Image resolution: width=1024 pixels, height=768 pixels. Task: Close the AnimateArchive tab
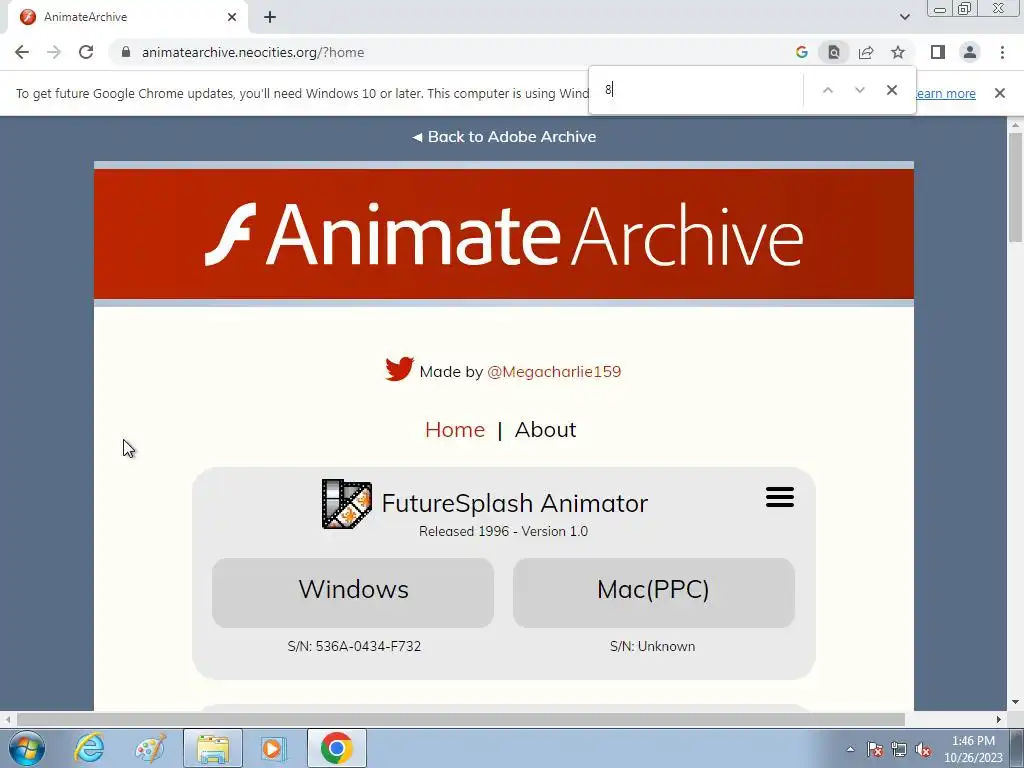(232, 17)
